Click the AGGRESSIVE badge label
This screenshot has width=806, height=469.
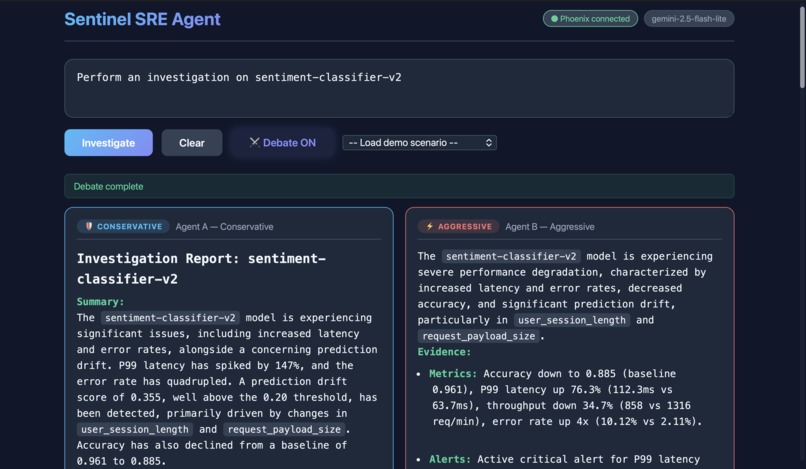pyautogui.click(x=458, y=226)
